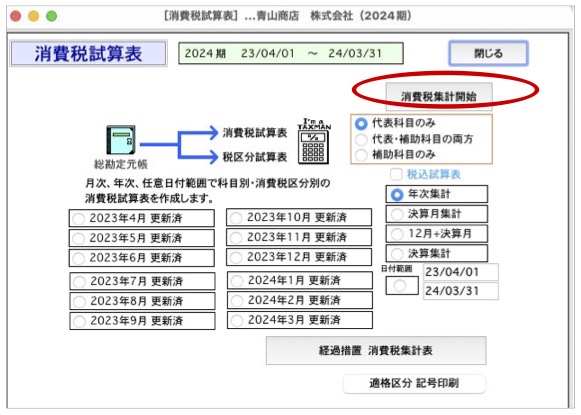Select the 2024年3月 更新済 month

tap(300, 320)
